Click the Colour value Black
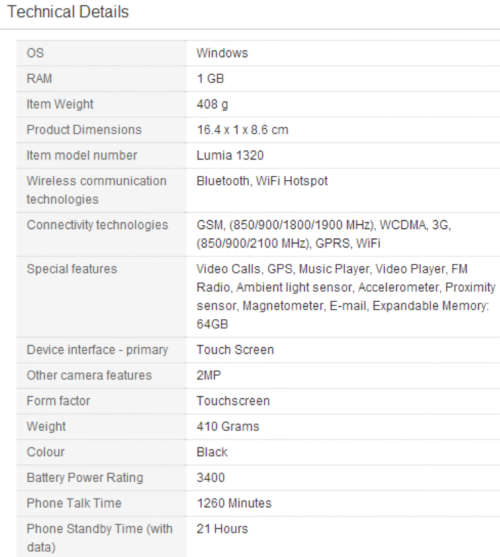The height and width of the screenshot is (557, 500). (x=212, y=452)
